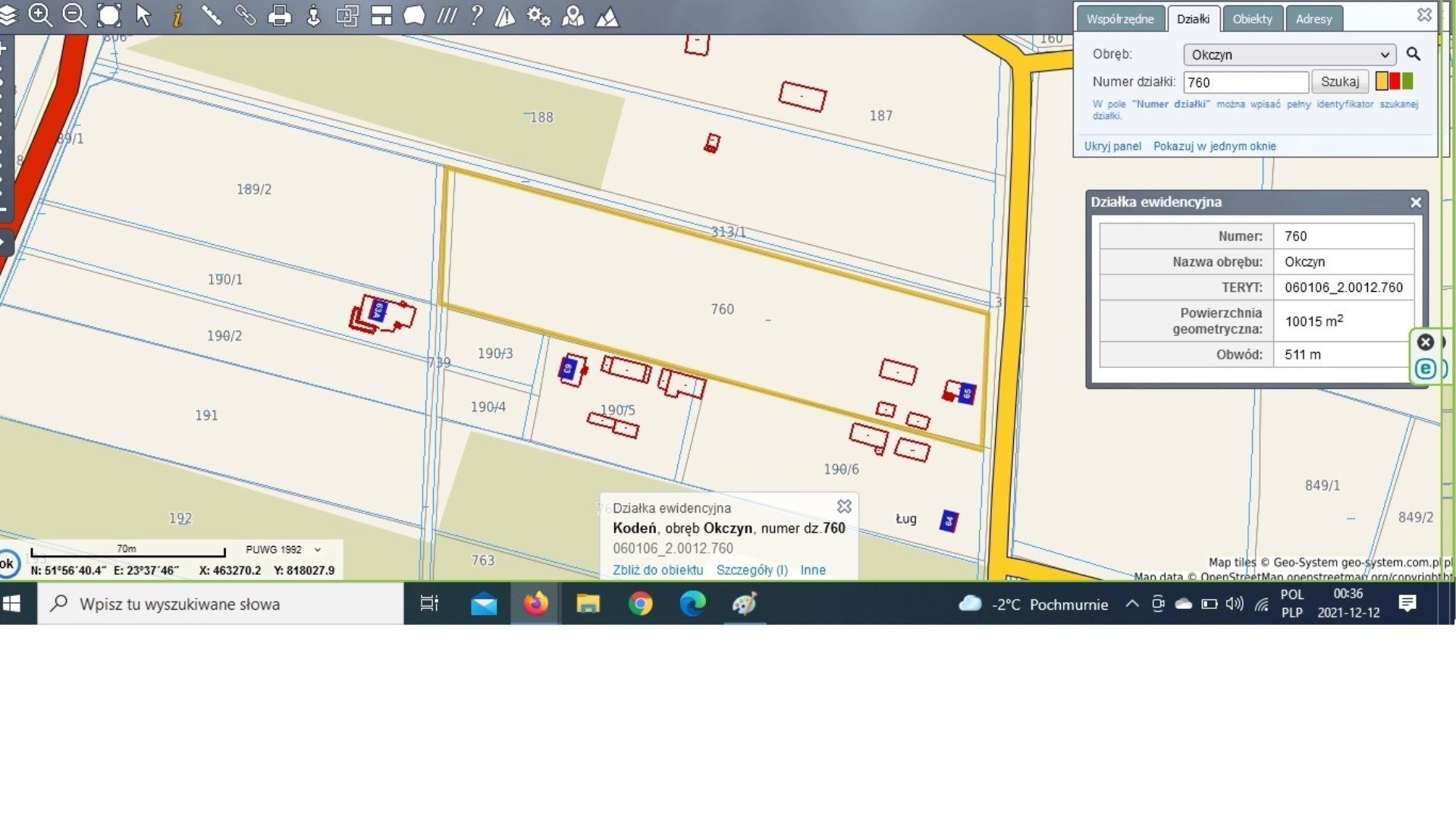Expand the Obręb dropdown showing Okczyn
The image size is (1456, 819).
click(1289, 55)
